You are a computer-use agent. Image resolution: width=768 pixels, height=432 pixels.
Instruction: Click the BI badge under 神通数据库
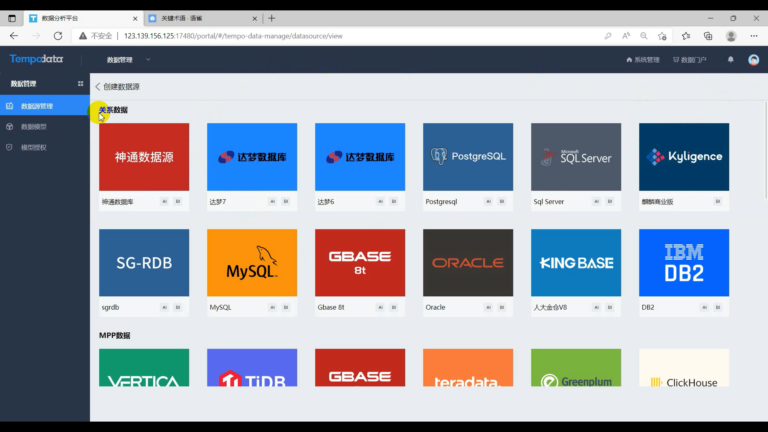pos(178,201)
